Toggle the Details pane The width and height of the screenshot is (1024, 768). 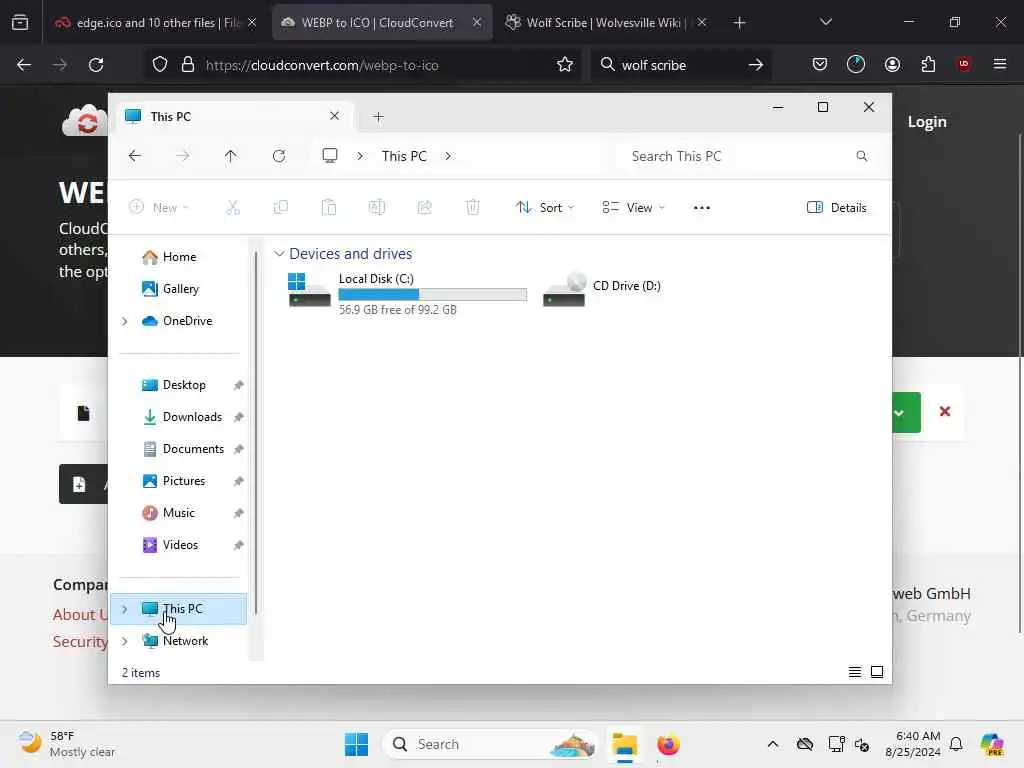(x=837, y=208)
